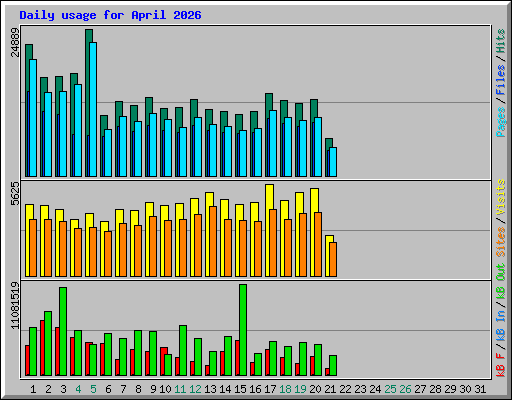Click day 18 on the x-axis

pyautogui.click(x=285, y=389)
